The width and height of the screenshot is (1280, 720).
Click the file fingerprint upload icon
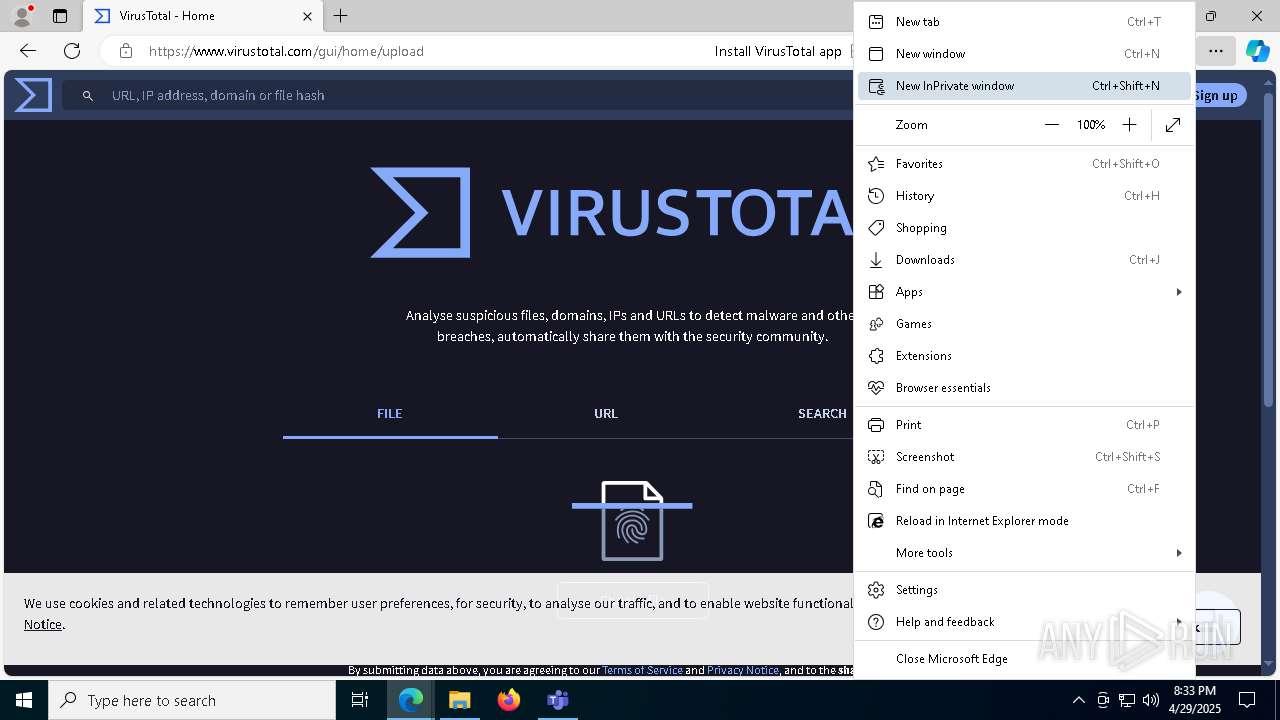632,521
